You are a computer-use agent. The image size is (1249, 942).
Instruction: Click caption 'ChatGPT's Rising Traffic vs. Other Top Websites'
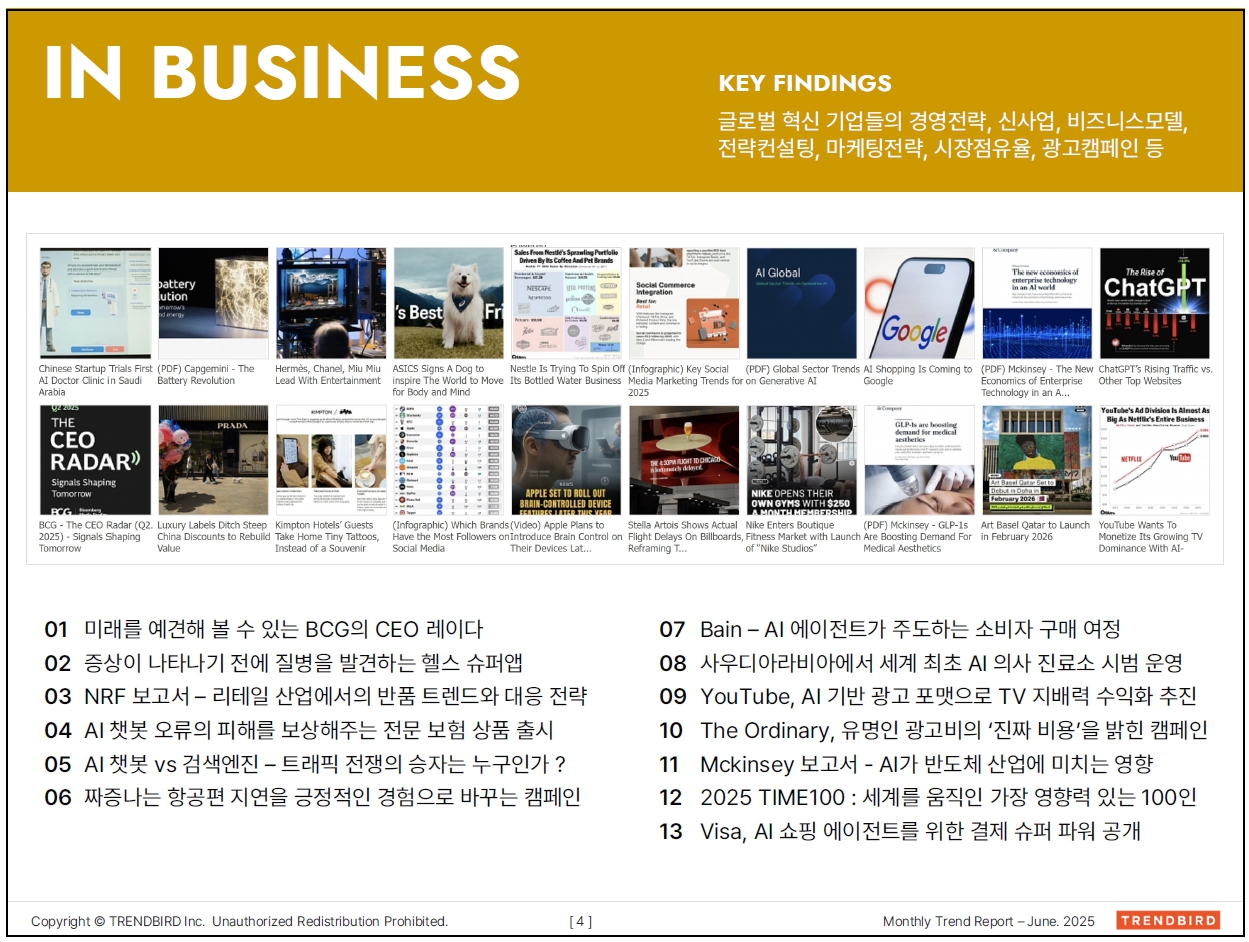coord(1155,375)
